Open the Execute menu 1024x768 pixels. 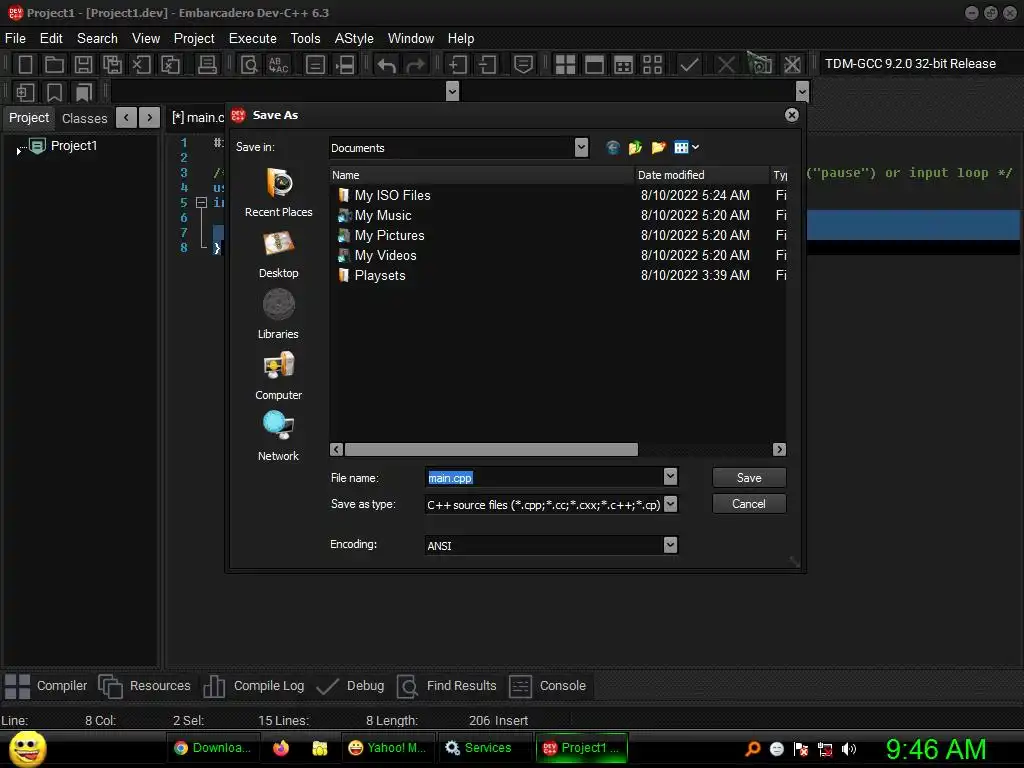pos(253,39)
